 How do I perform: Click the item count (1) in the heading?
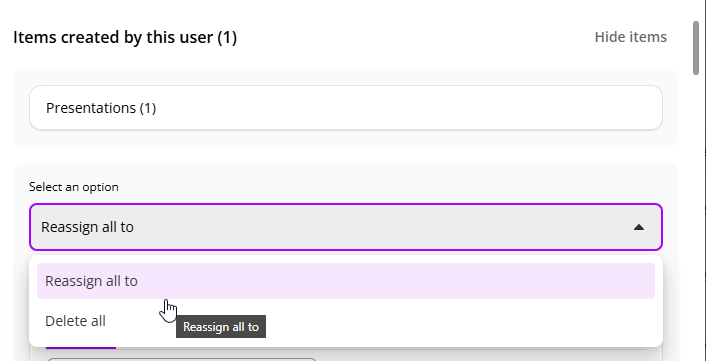[x=227, y=37]
